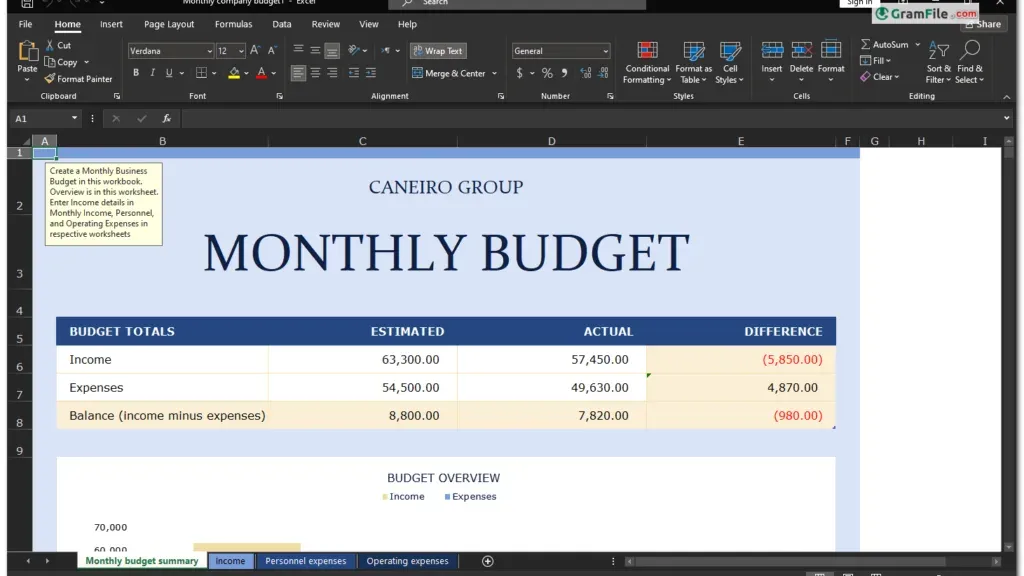Image resolution: width=1024 pixels, height=576 pixels.
Task: Toggle Top Align vertical alignment
Action: click(298, 50)
